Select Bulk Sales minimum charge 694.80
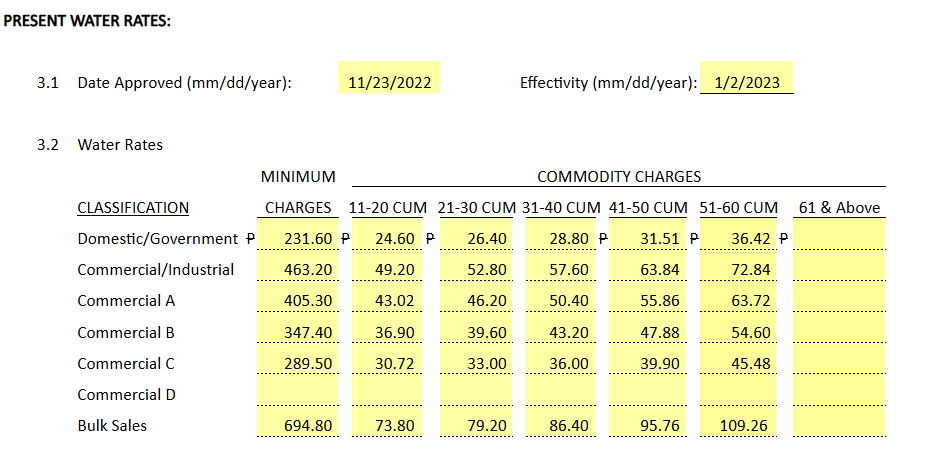Image resolution: width=932 pixels, height=473 pixels. point(298,421)
